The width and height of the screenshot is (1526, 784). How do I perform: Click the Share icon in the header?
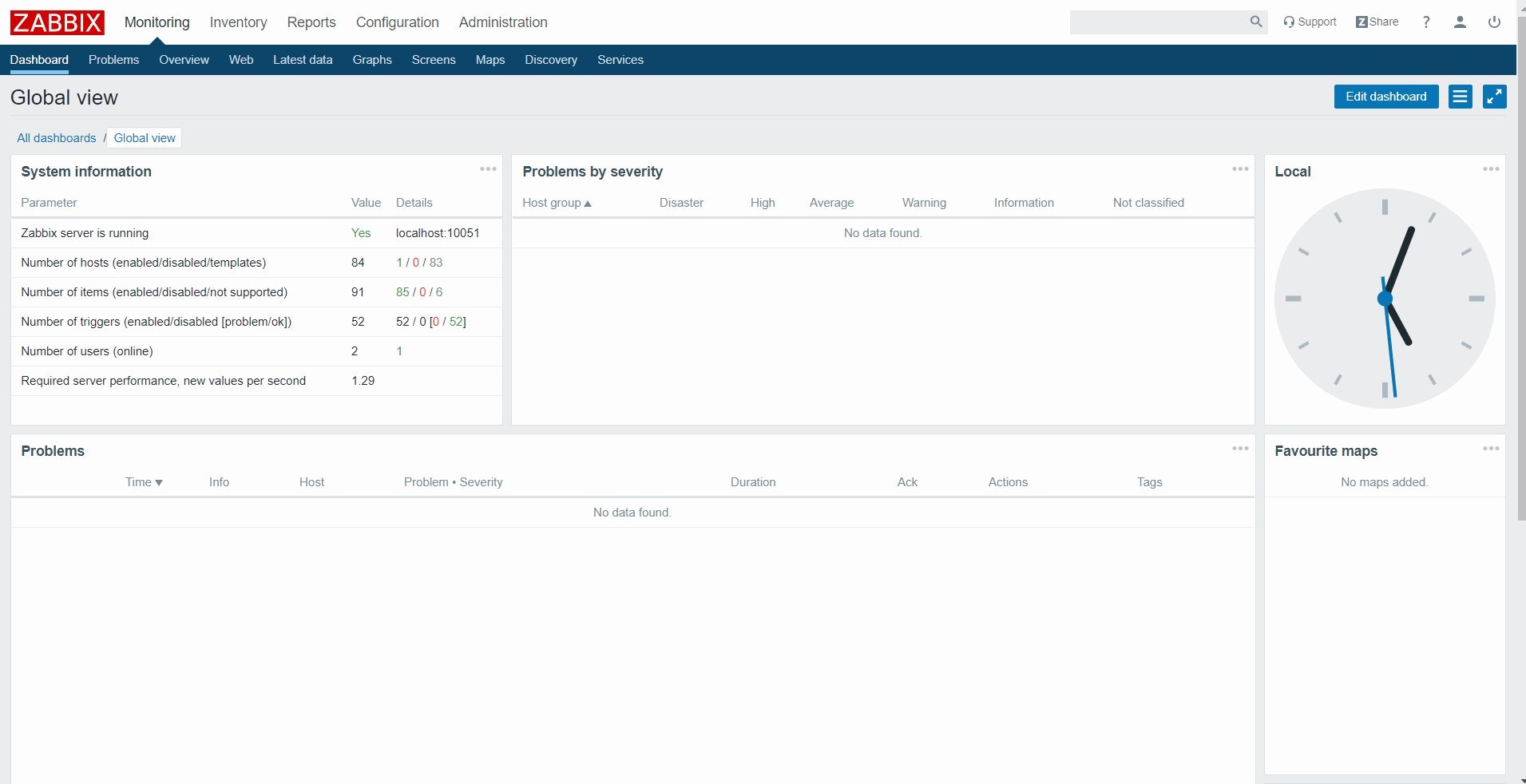(1364, 22)
